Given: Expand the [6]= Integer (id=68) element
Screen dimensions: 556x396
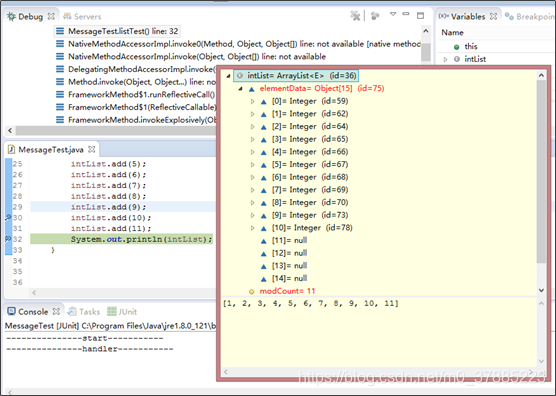Looking at the screenshot, I should [252, 177].
